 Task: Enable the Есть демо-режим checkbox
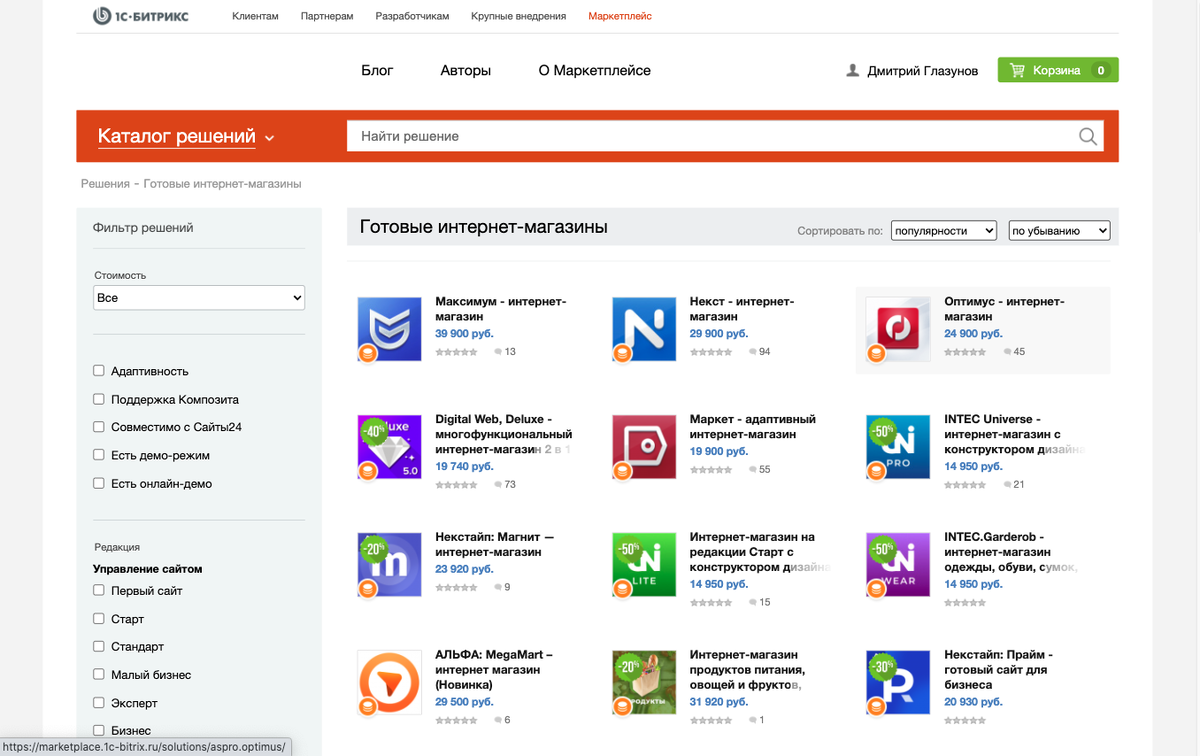pyautogui.click(x=99, y=455)
